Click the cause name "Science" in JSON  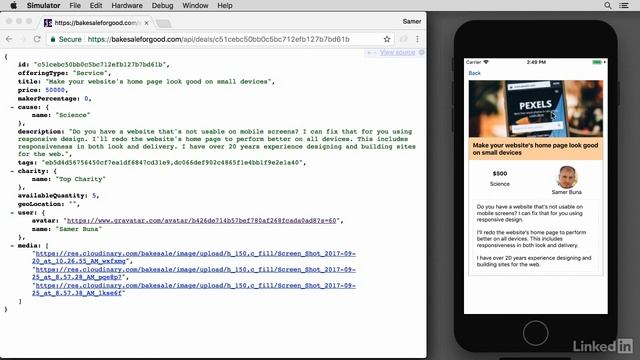tap(72, 115)
